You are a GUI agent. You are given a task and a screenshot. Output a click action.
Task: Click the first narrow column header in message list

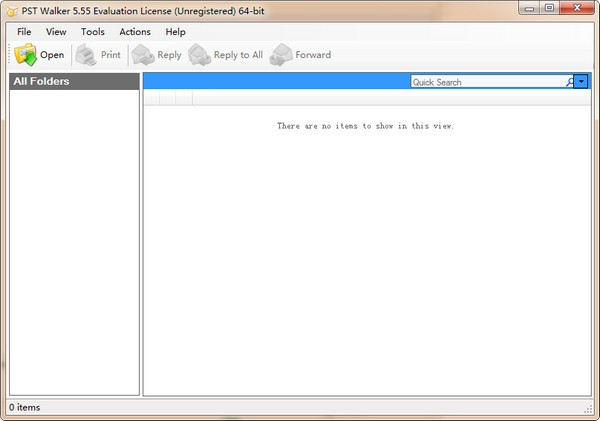[152, 98]
